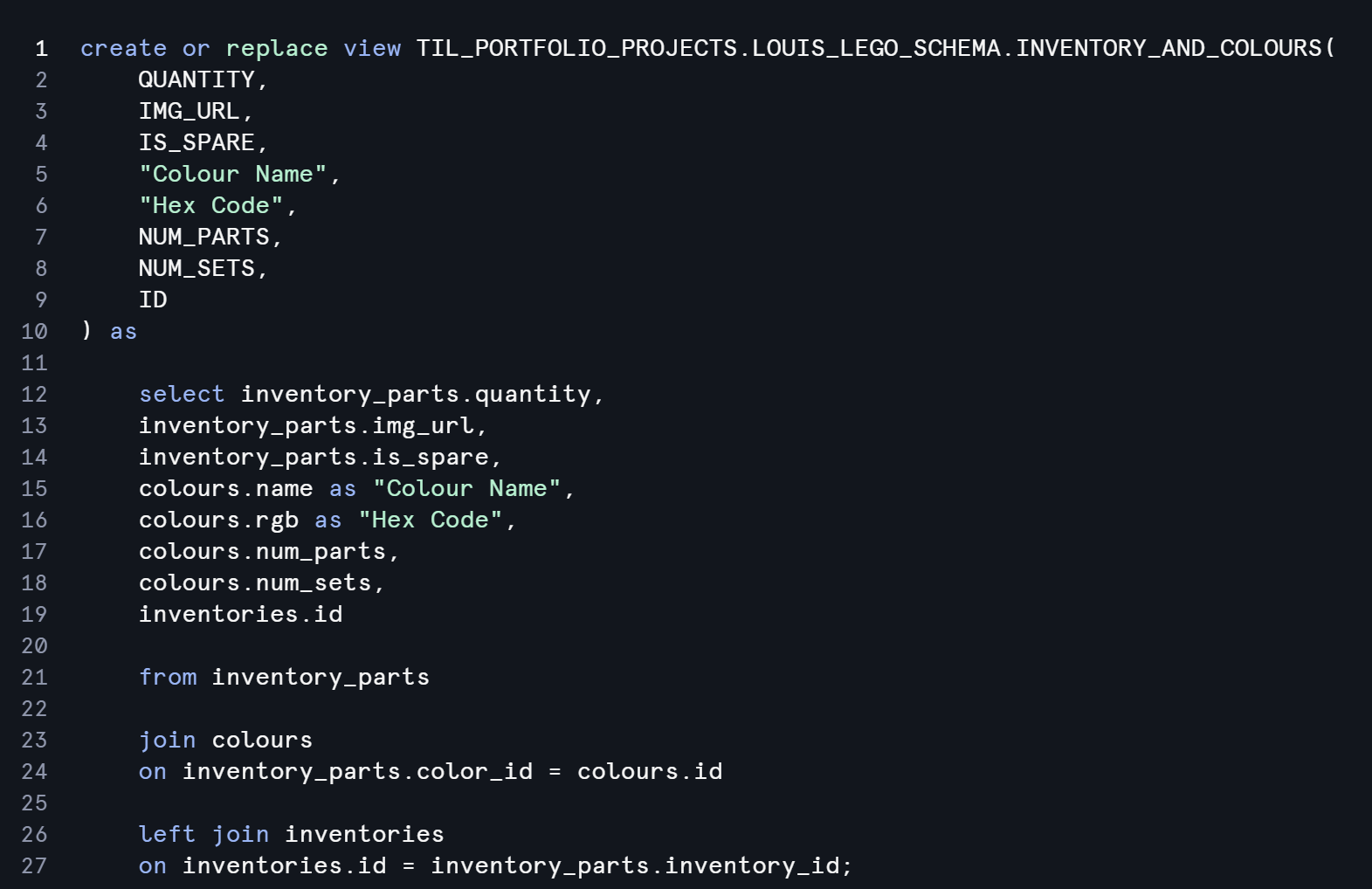The height and width of the screenshot is (889, 1372).
Task: Click the 'as' keyword on line 10
Action: click(x=124, y=332)
